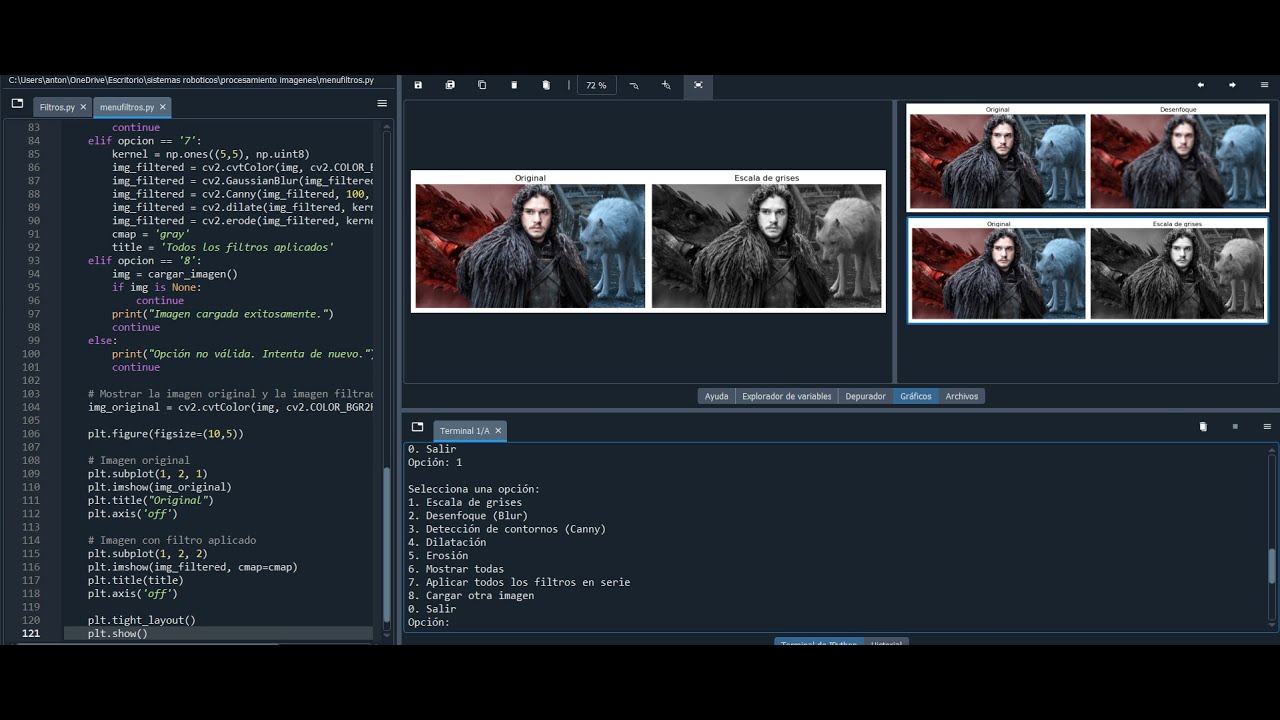Switch to Filtros.py tab
Screen dimensions: 1280x720
click(x=57, y=107)
